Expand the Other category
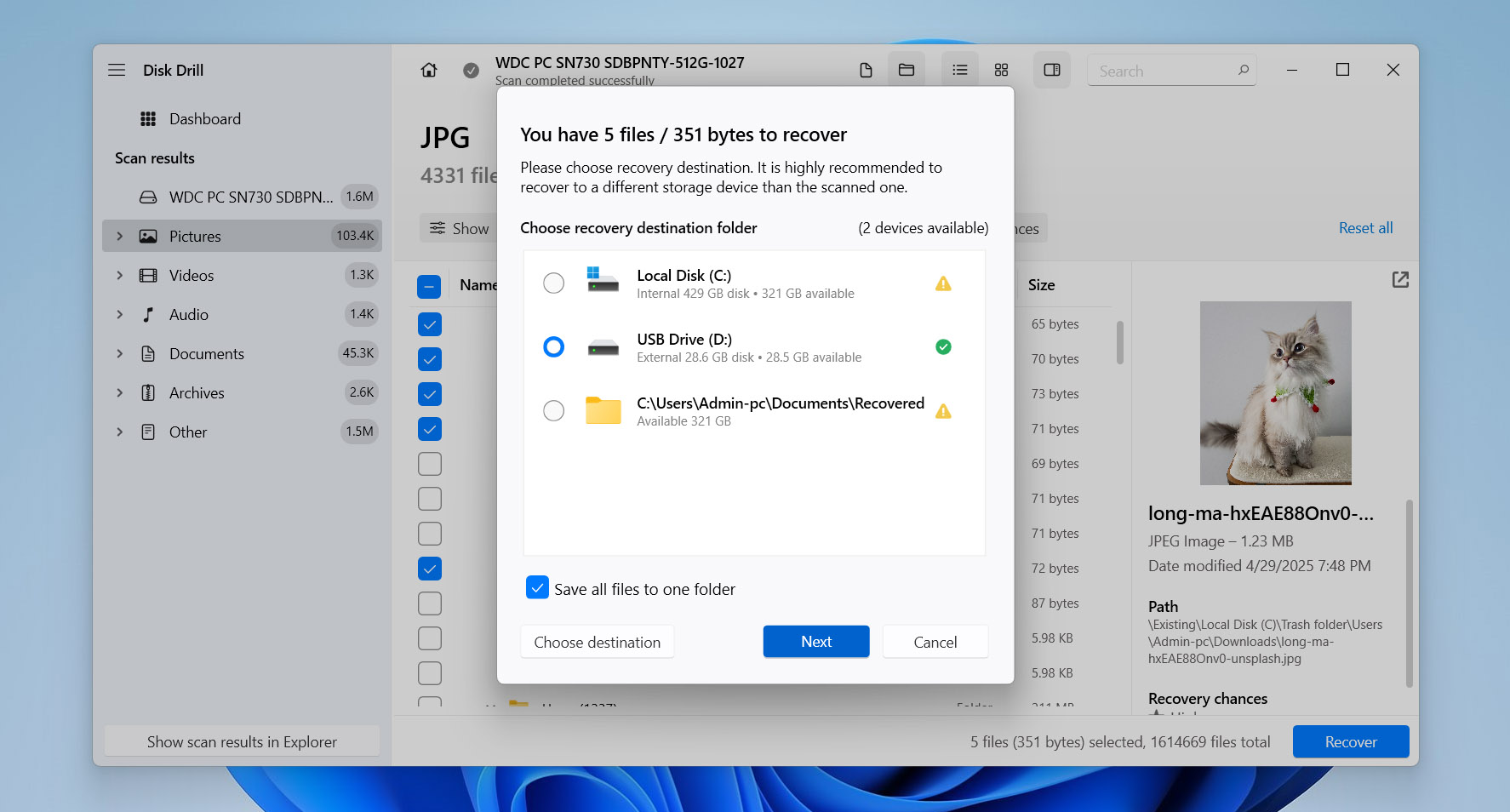This screenshot has width=1510, height=812. click(119, 432)
